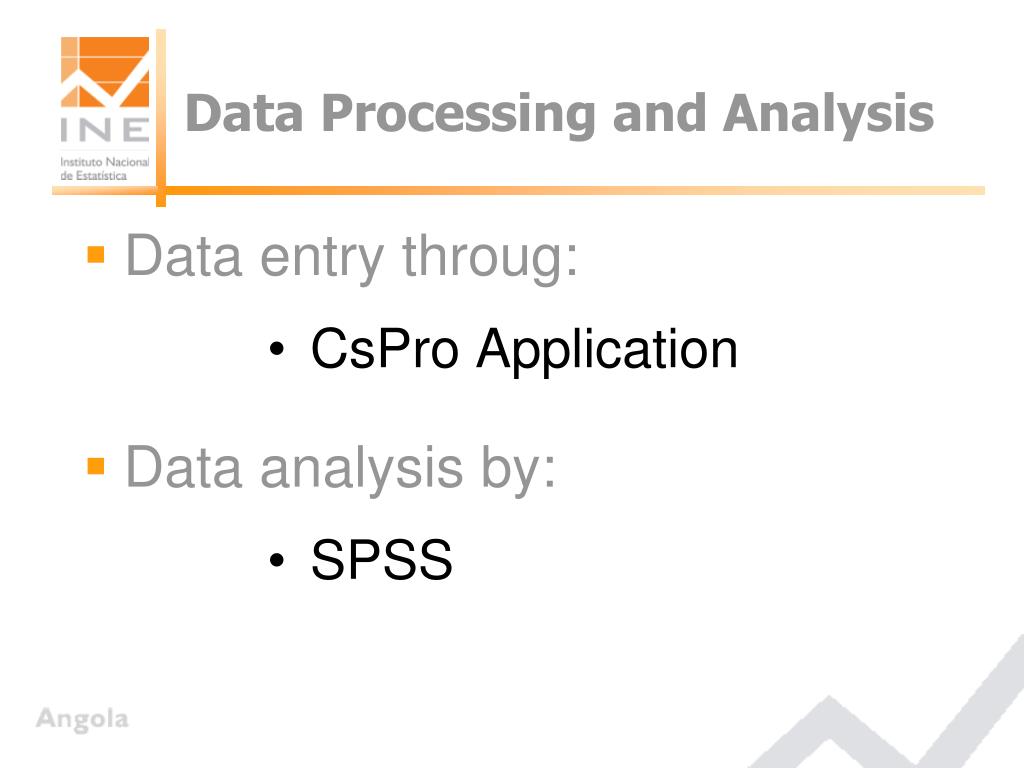Image resolution: width=1024 pixels, height=768 pixels.
Task: Click the 'CsPro Application' text
Action: point(524,350)
